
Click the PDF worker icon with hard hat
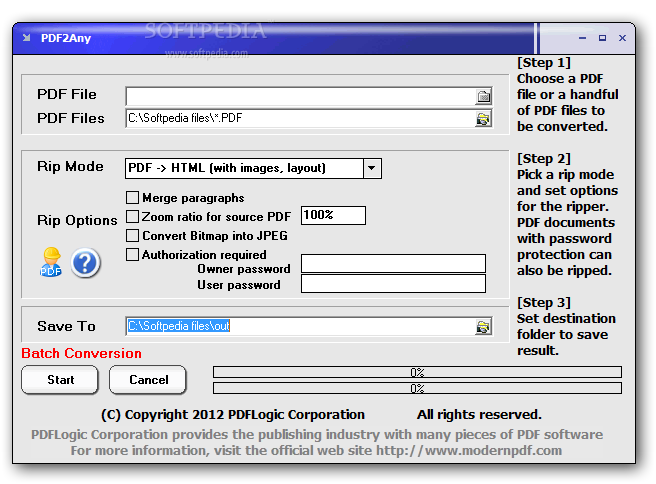tap(51, 262)
